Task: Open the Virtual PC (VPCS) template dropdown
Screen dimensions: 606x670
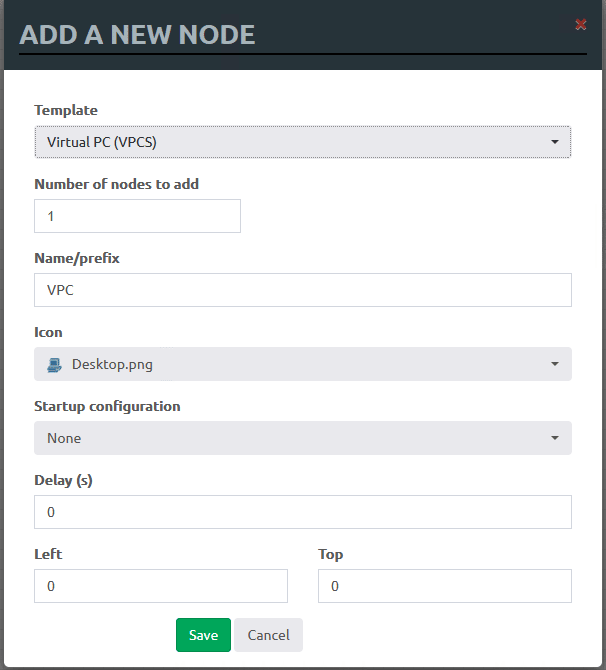Action: (x=302, y=142)
